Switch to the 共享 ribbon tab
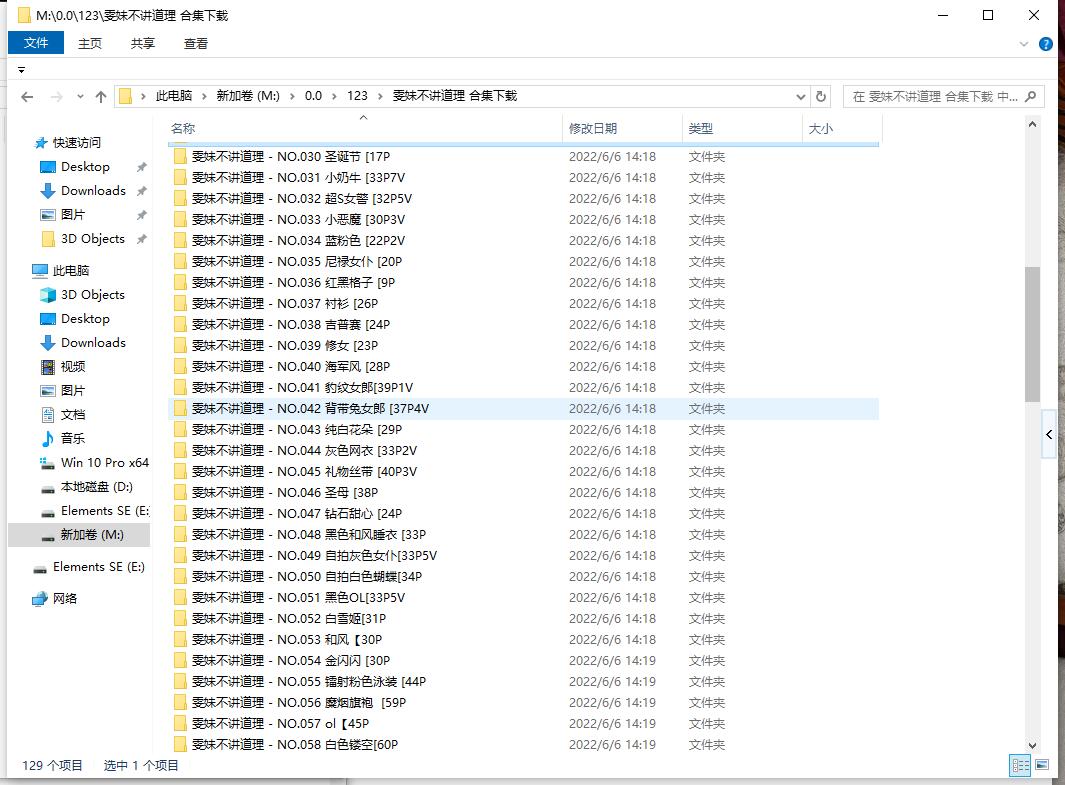The width and height of the screenshot is (1065, 785). pyautogui.click(x=143, y=43)
